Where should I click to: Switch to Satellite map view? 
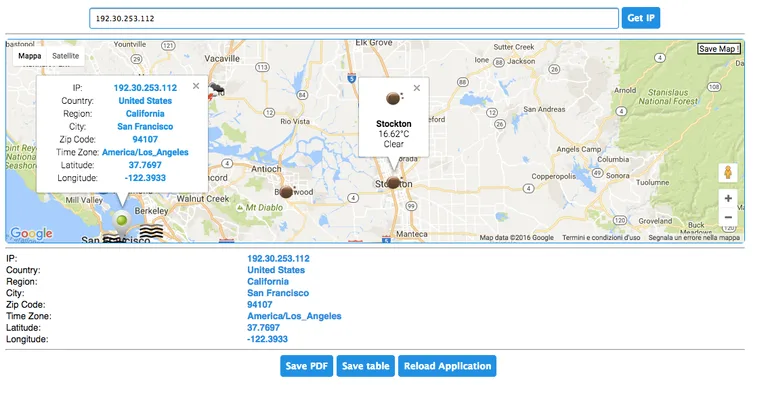66,56
